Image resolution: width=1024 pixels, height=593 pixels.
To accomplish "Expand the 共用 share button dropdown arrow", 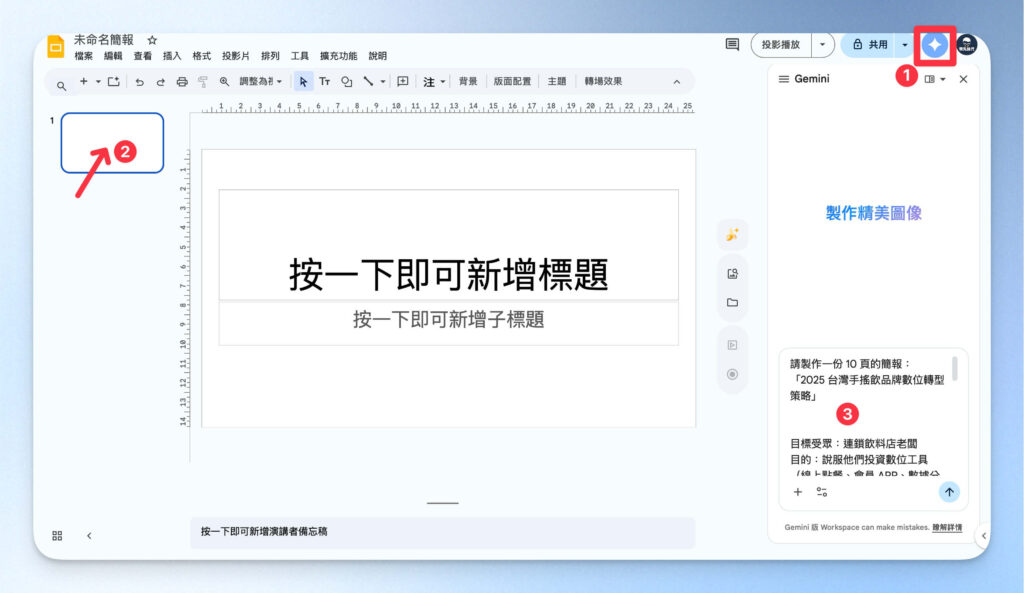I will click(906, 45).
